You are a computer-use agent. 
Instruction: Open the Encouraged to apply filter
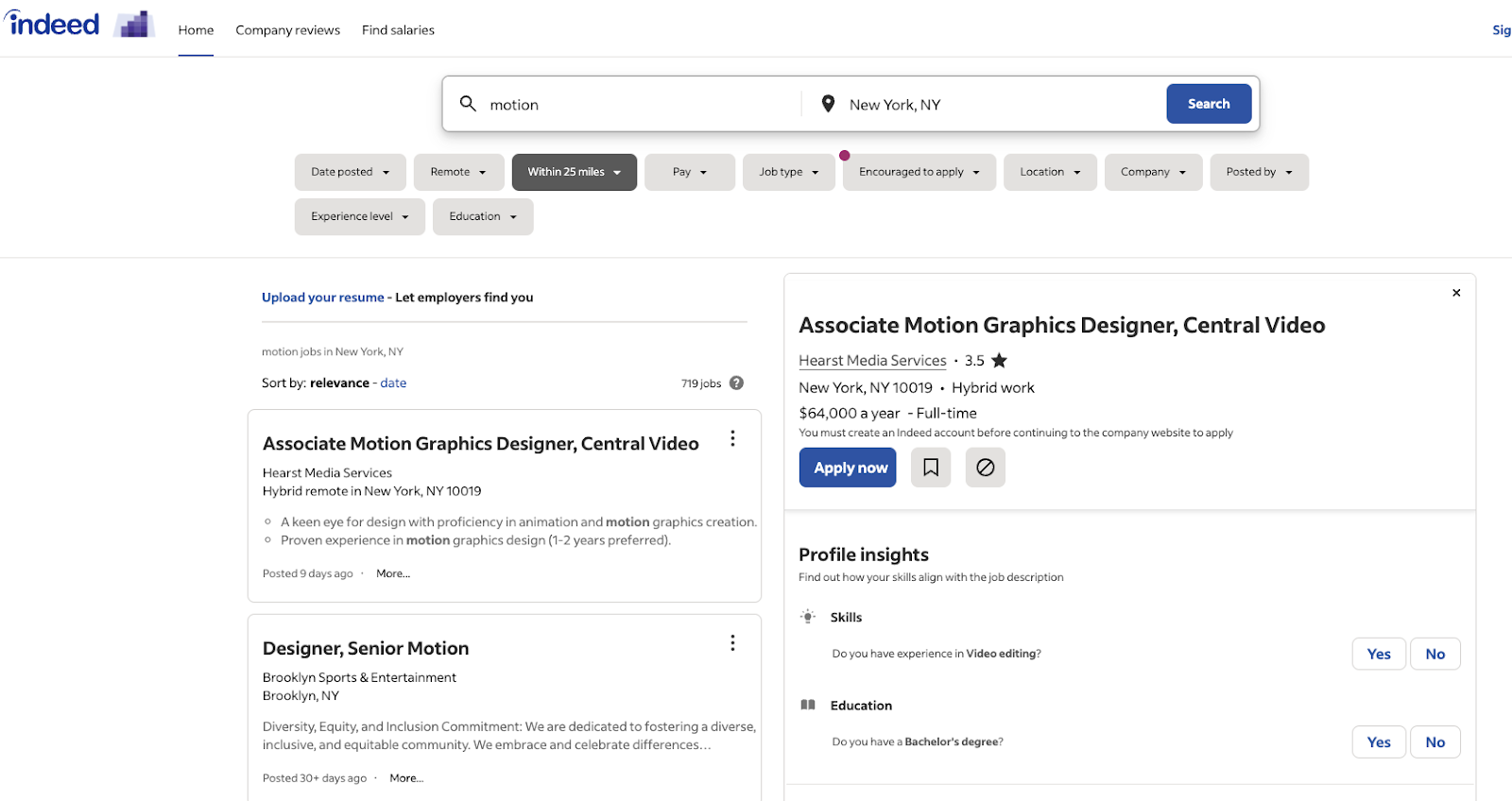(x=919, y=172)
